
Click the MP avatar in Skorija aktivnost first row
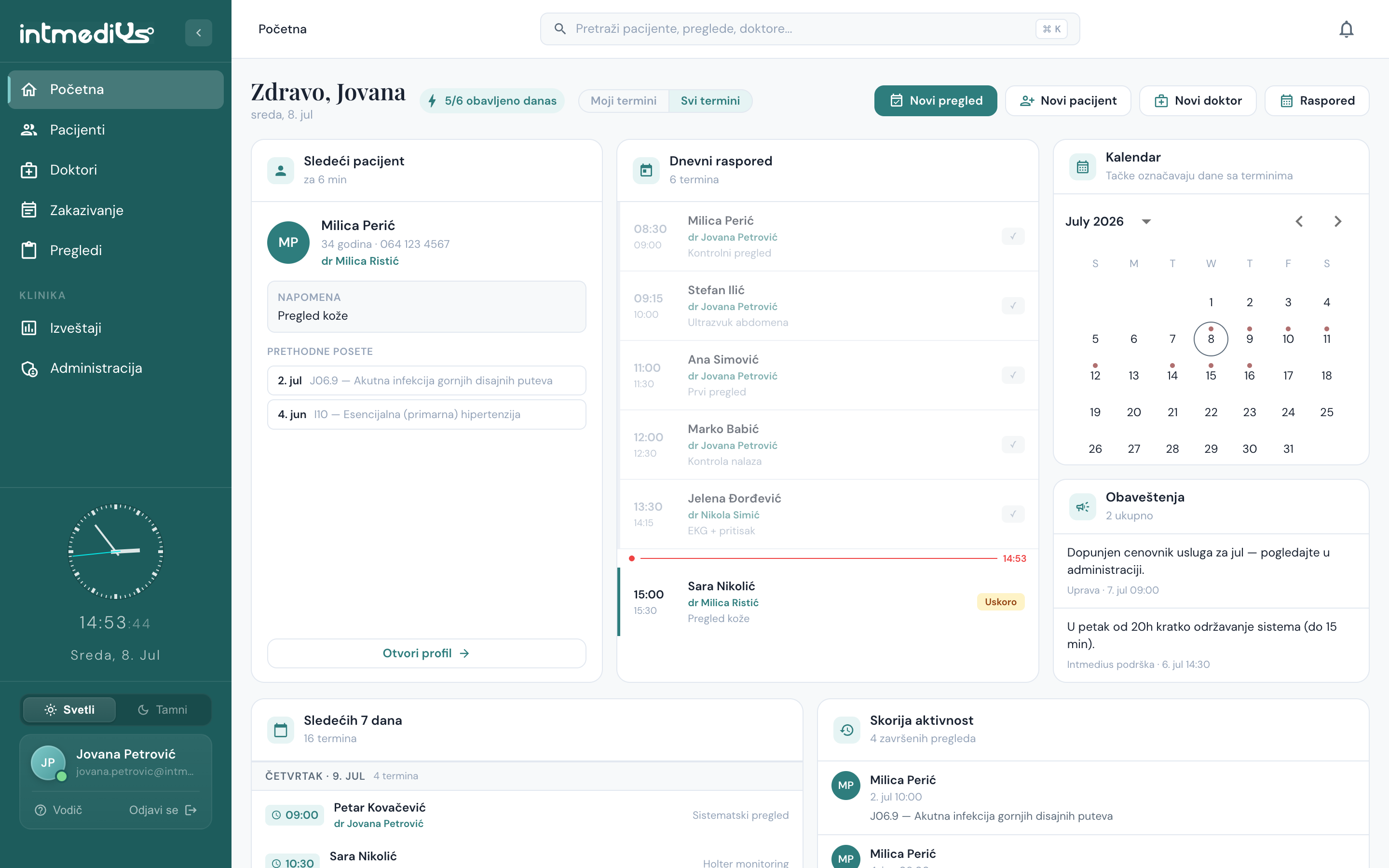coord(845,786)
